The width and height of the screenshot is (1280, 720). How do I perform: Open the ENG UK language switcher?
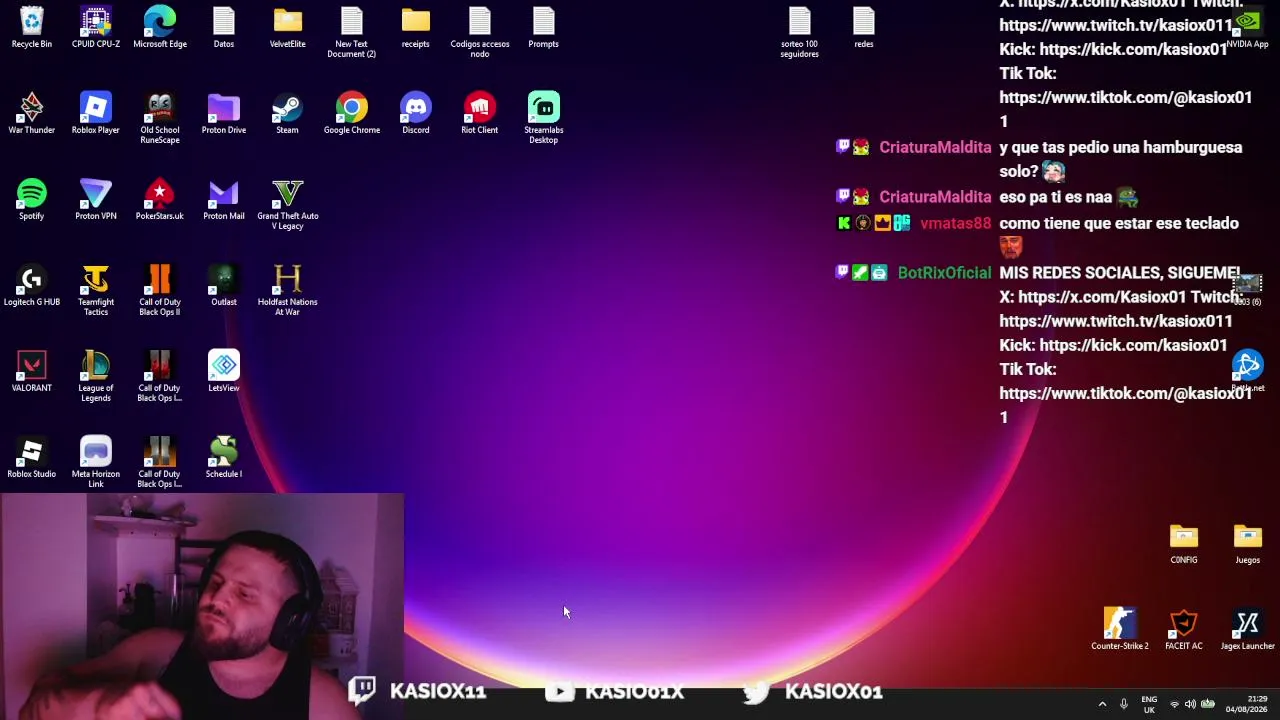pos(1149,704)
